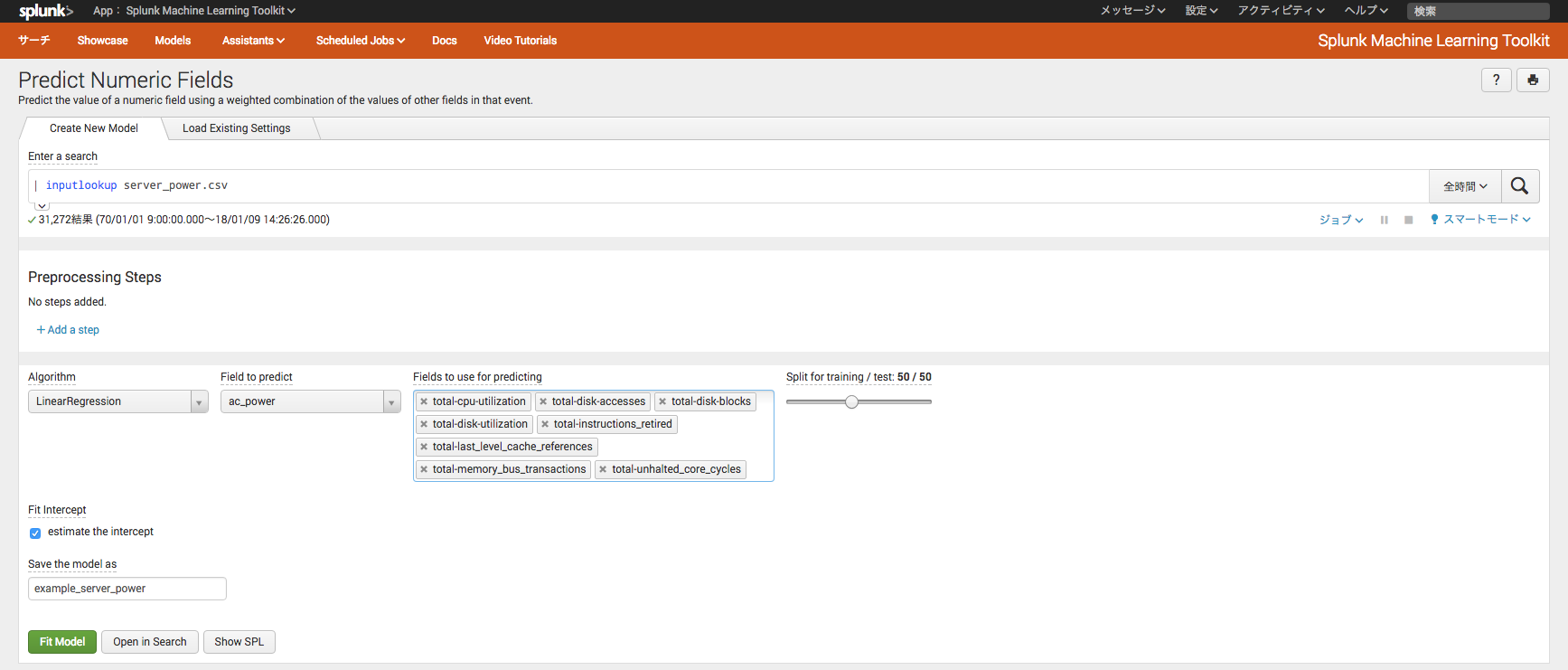Open the ヘルプ menu
This screenshot has height=670, width=1568.
[1366, 11]
